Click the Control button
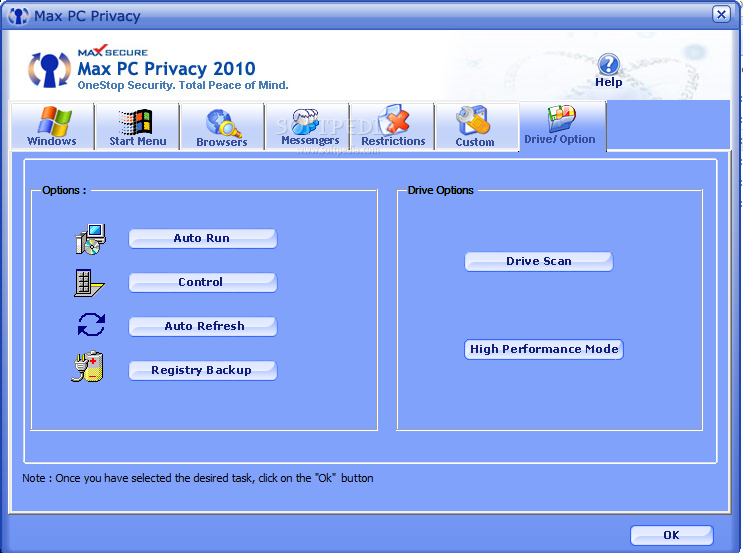The image size is (743, 553). click(203, 282)
